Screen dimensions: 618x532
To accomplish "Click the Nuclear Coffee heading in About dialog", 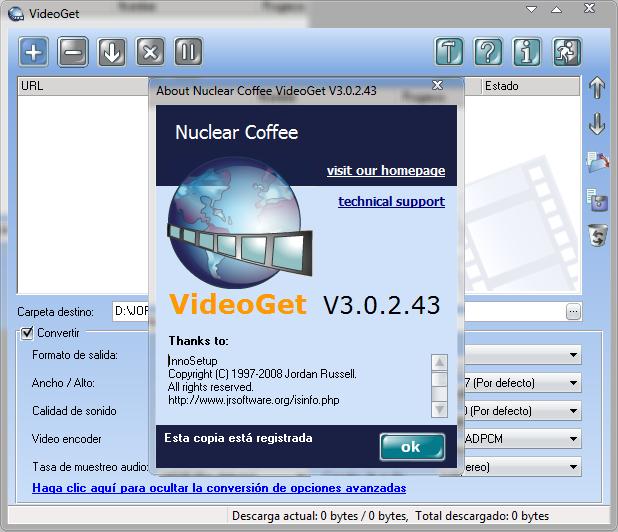I will click(236, 132).
